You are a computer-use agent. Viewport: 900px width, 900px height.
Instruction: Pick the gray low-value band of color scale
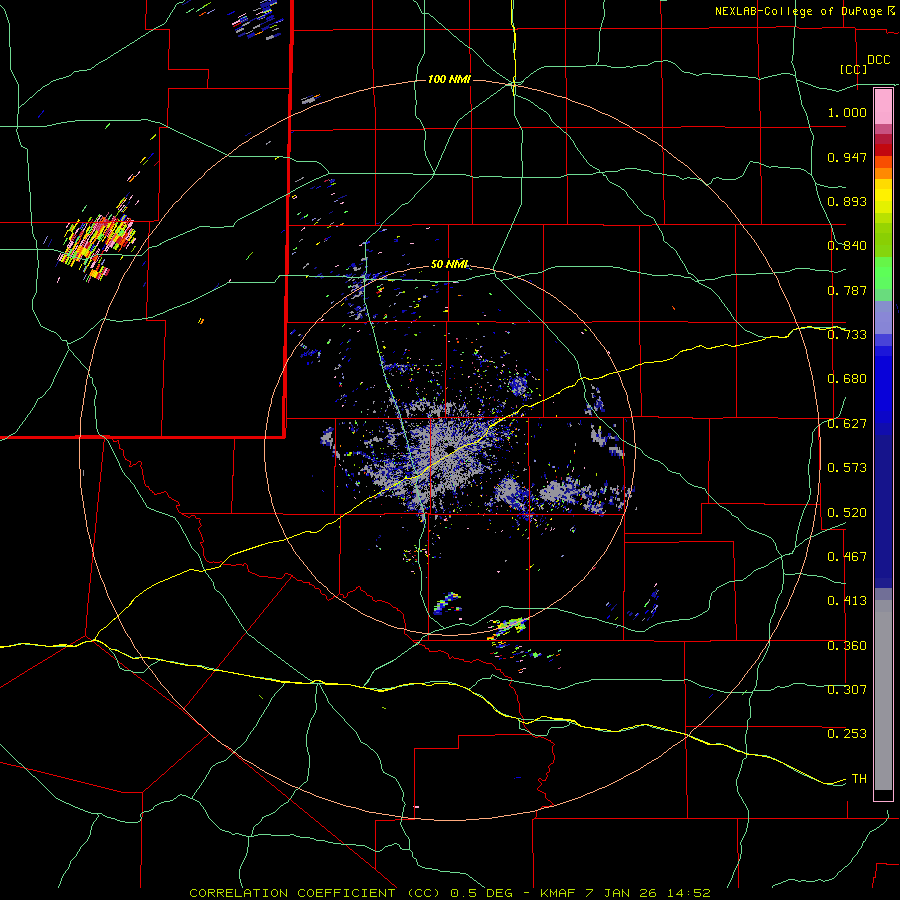click(x=883, y=695)
